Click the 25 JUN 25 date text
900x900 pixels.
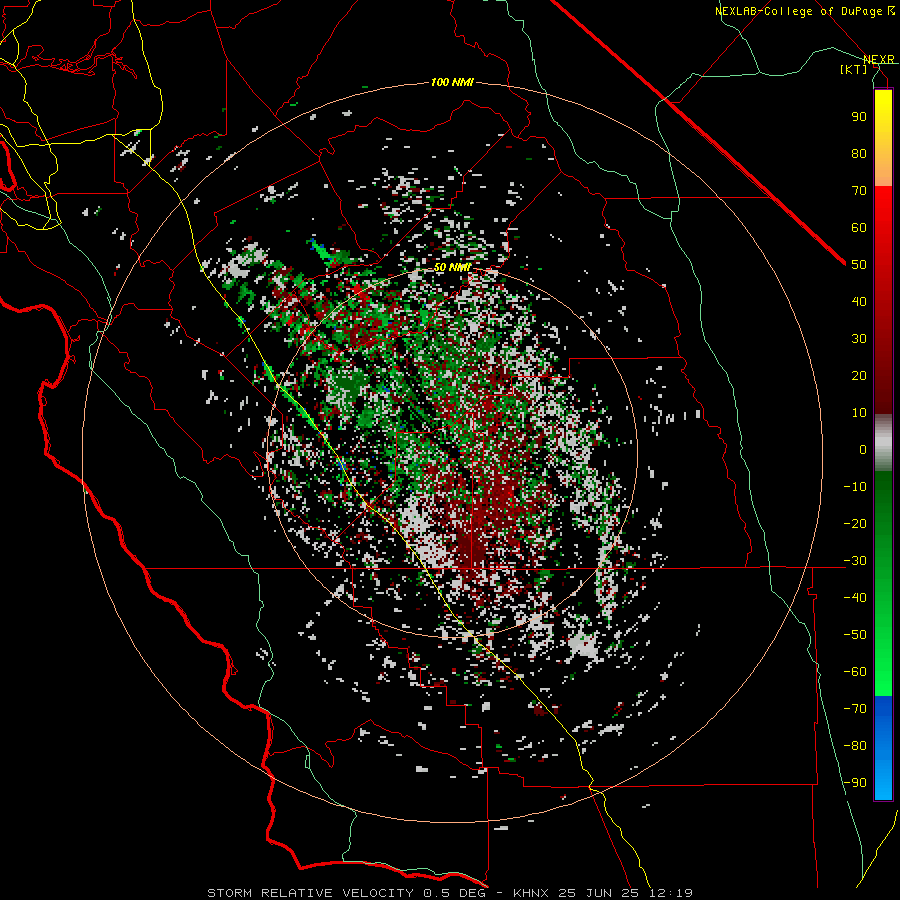[x=599, y=893]
